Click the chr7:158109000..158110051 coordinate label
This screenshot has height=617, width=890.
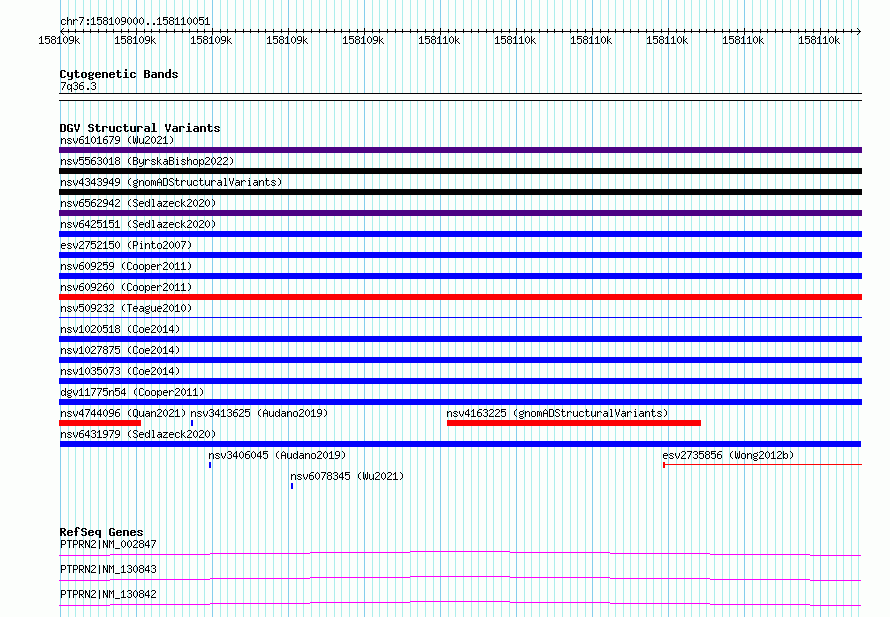135,21
